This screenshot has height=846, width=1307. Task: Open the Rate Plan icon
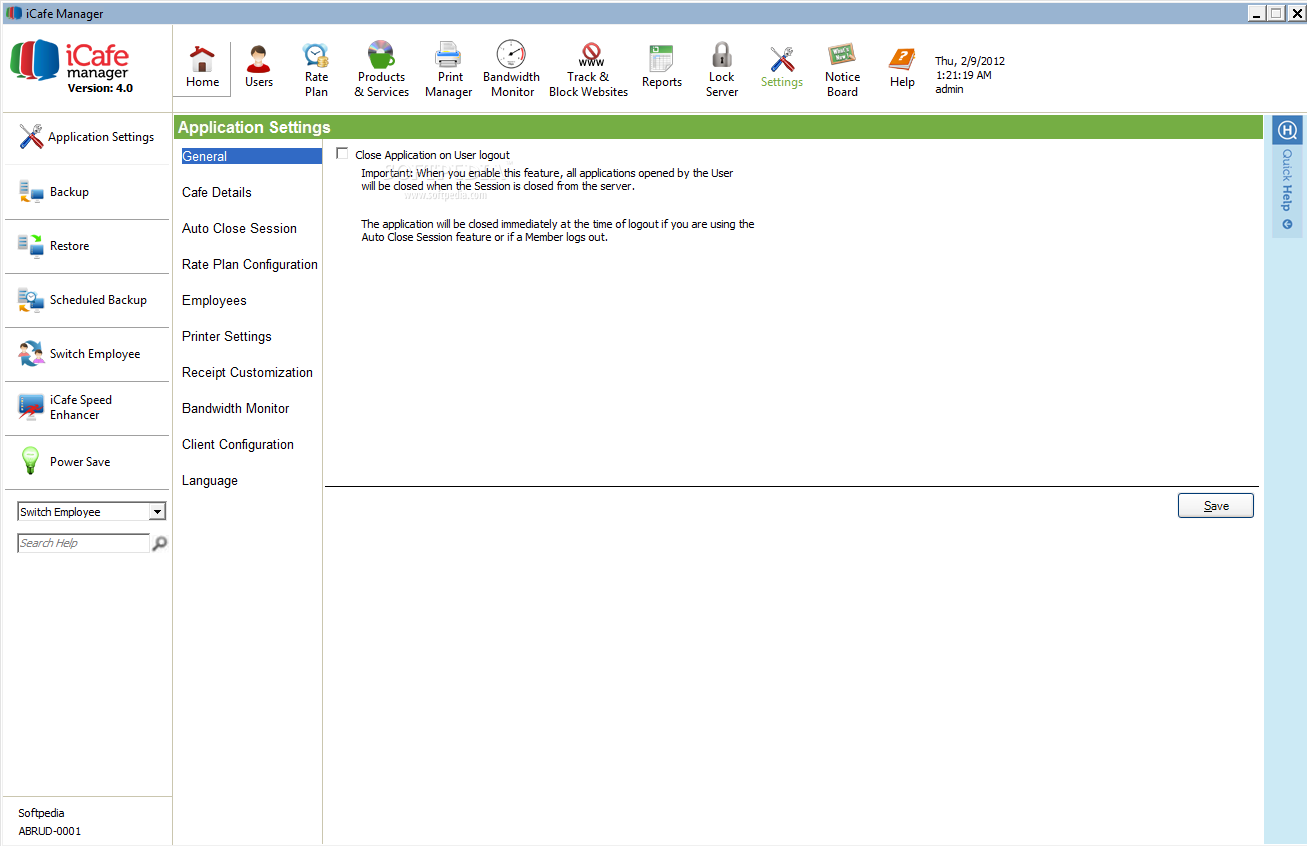point(316,55)
